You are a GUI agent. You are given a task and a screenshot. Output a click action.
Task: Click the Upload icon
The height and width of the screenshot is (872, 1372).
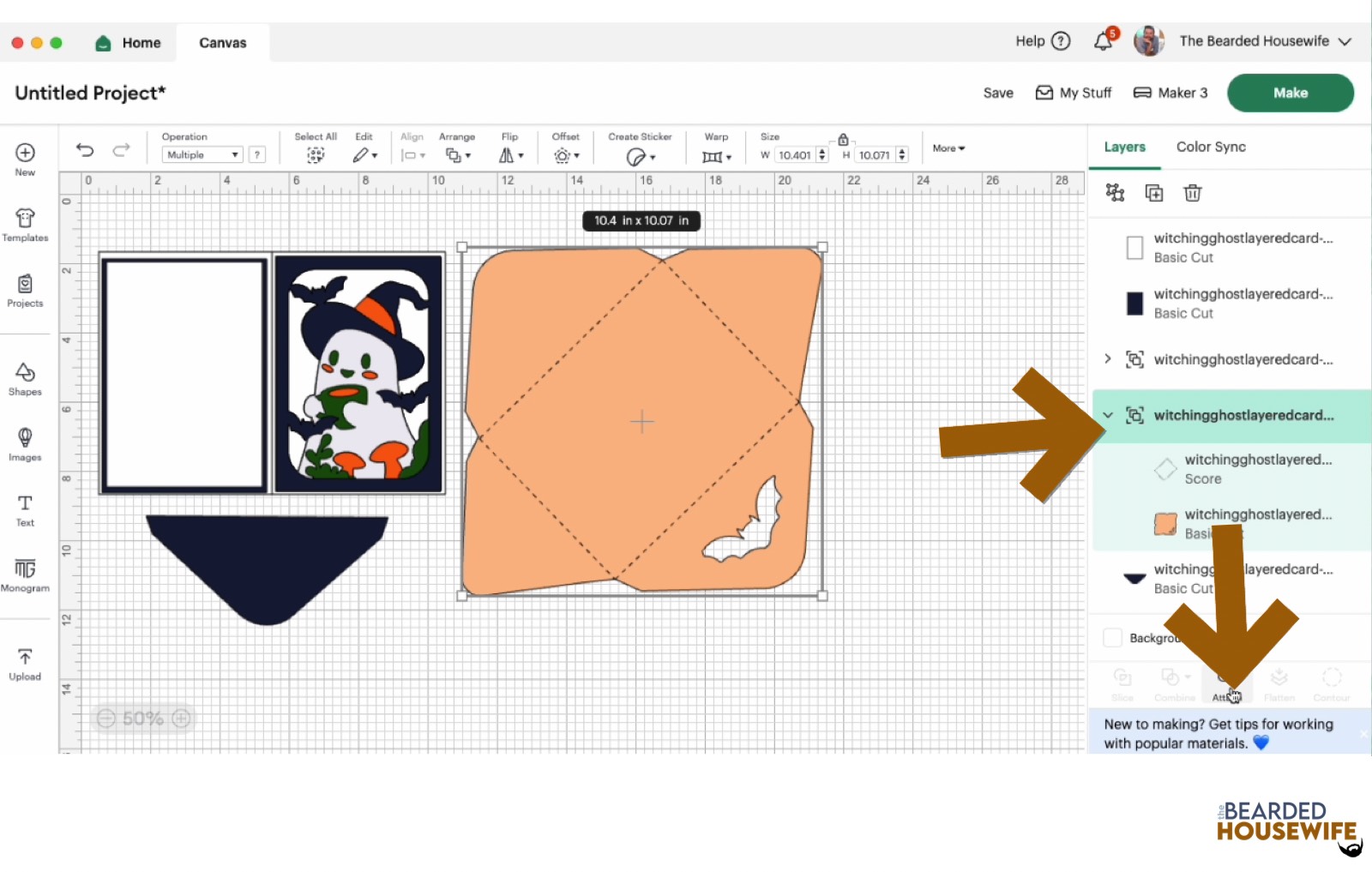coord(25,664)
